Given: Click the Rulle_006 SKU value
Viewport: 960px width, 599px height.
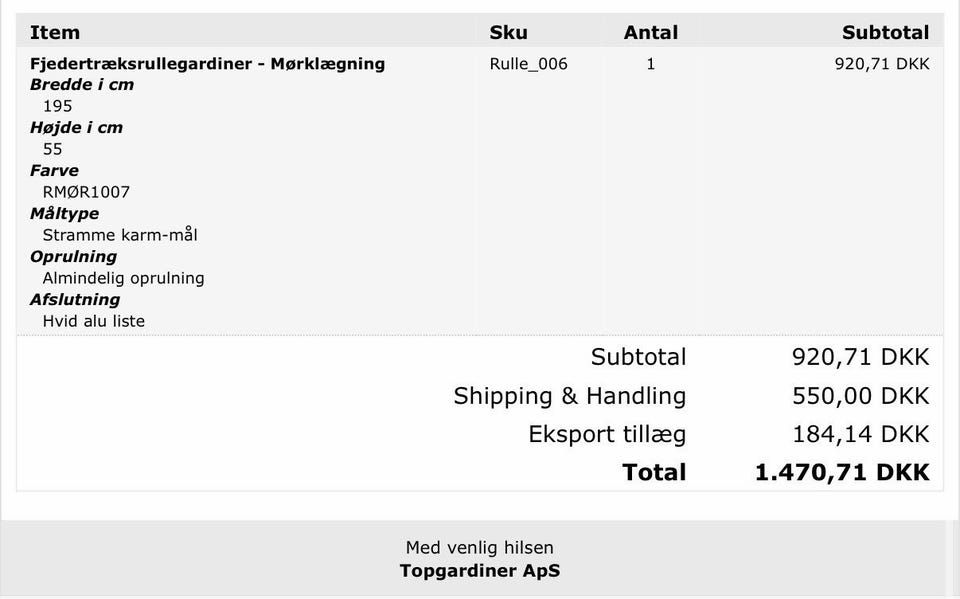Looking at the screenshot, I should pos(528,64).
